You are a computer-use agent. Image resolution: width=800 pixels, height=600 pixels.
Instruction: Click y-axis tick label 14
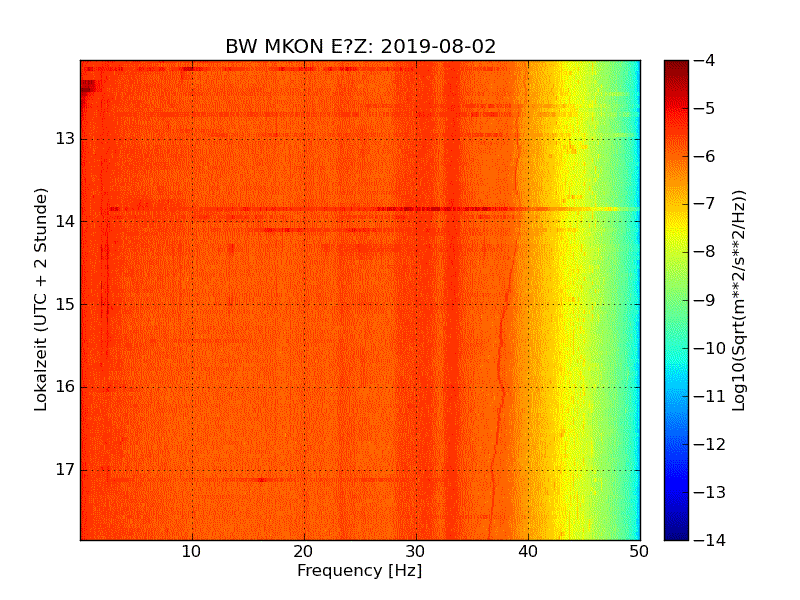65,221
